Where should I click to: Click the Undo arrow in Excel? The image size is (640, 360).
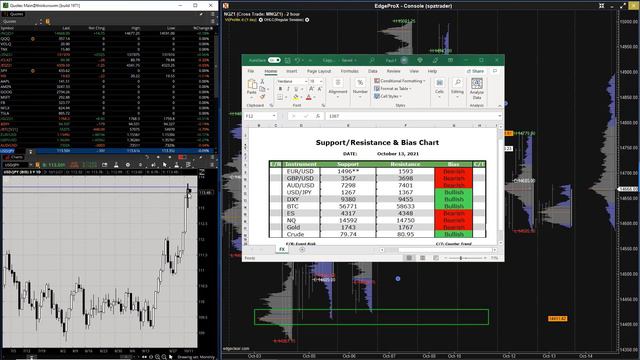point(297,60)
